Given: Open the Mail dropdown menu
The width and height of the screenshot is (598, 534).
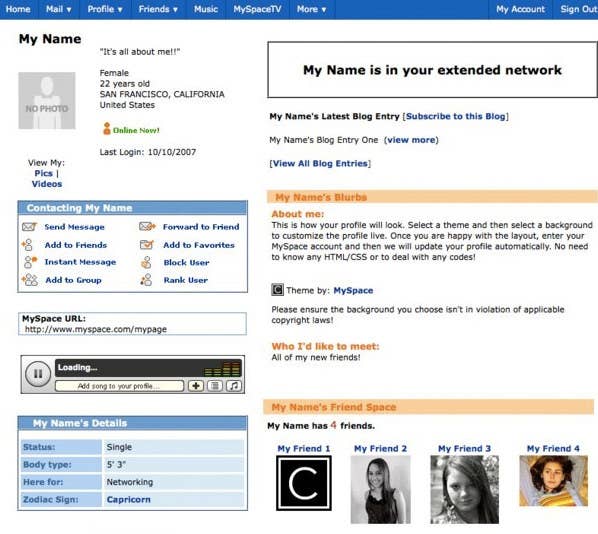Looking at the screenshot, I should coord(58,9).
